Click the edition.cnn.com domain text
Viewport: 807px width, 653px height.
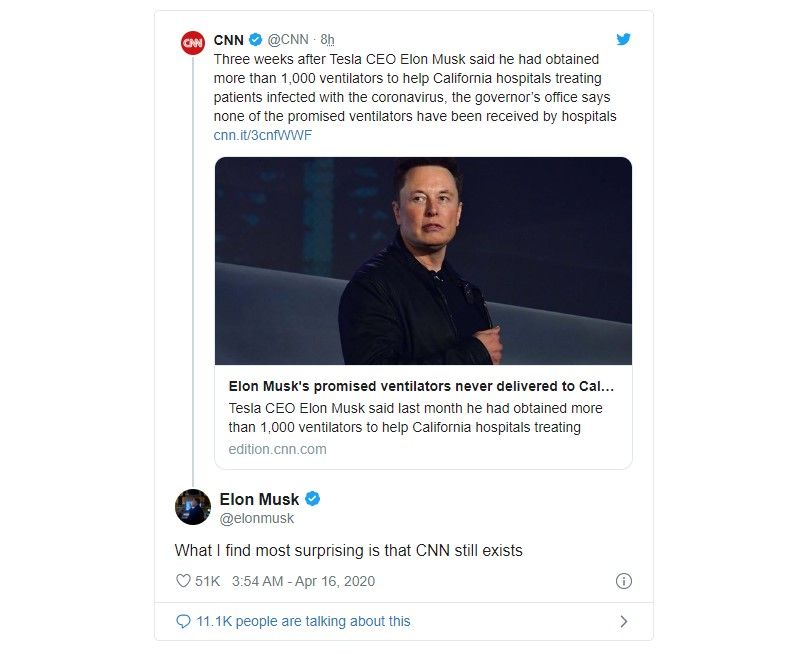(x=277, y=449)
